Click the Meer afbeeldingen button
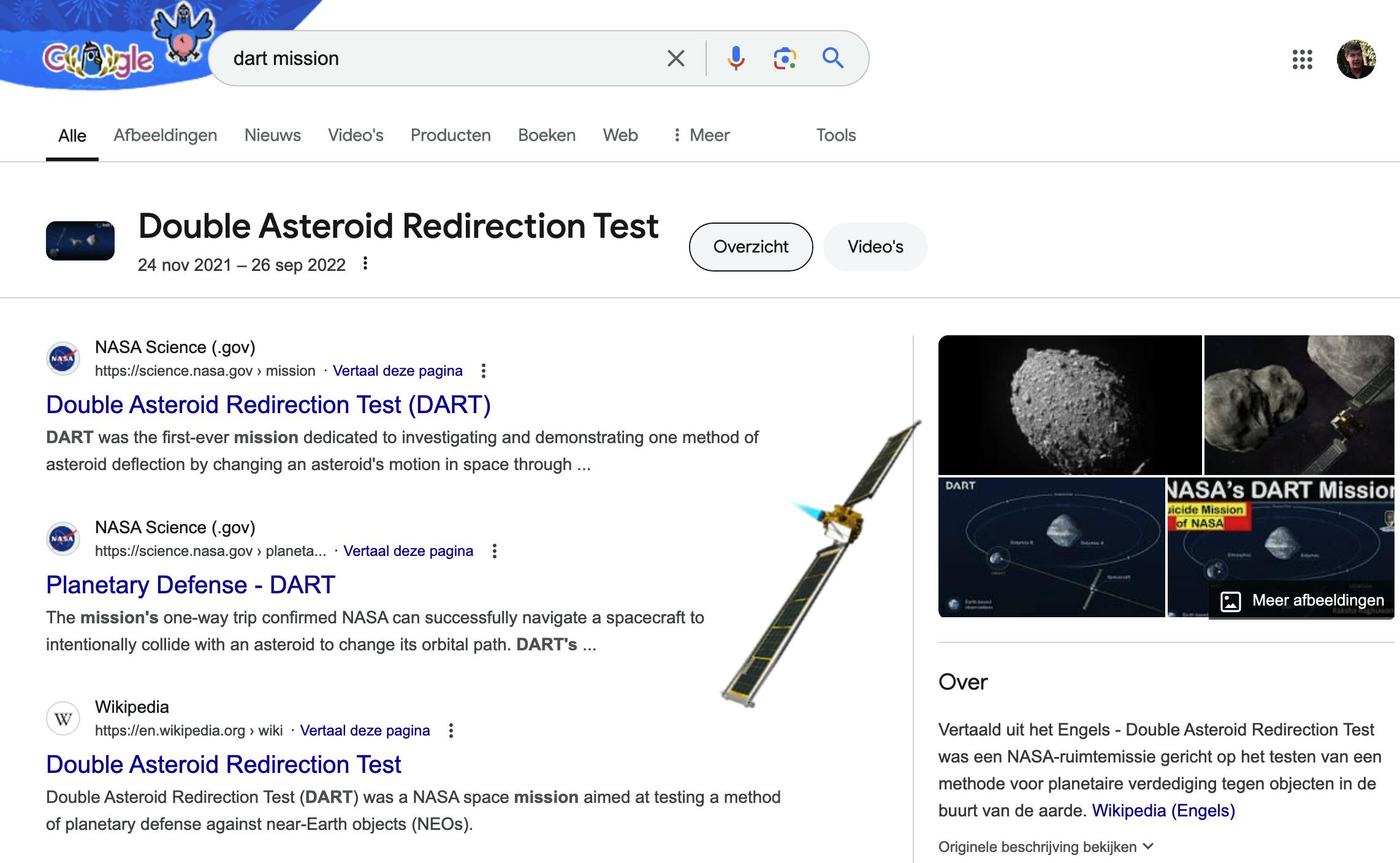Image resolution: width=1400 pixels, height=863 pixels. pos(1302,601)
